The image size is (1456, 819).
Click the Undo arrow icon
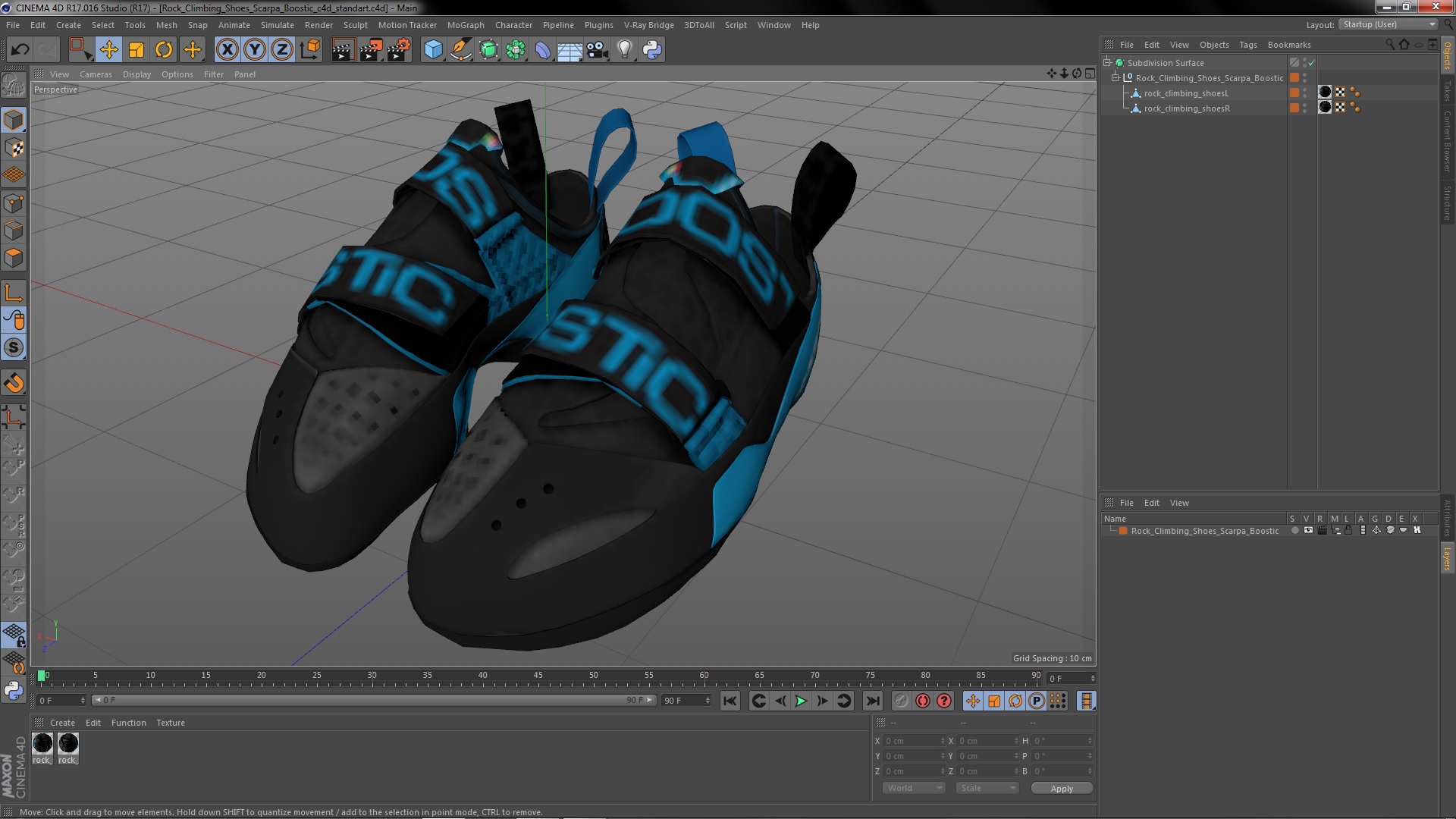coord(20,50)
